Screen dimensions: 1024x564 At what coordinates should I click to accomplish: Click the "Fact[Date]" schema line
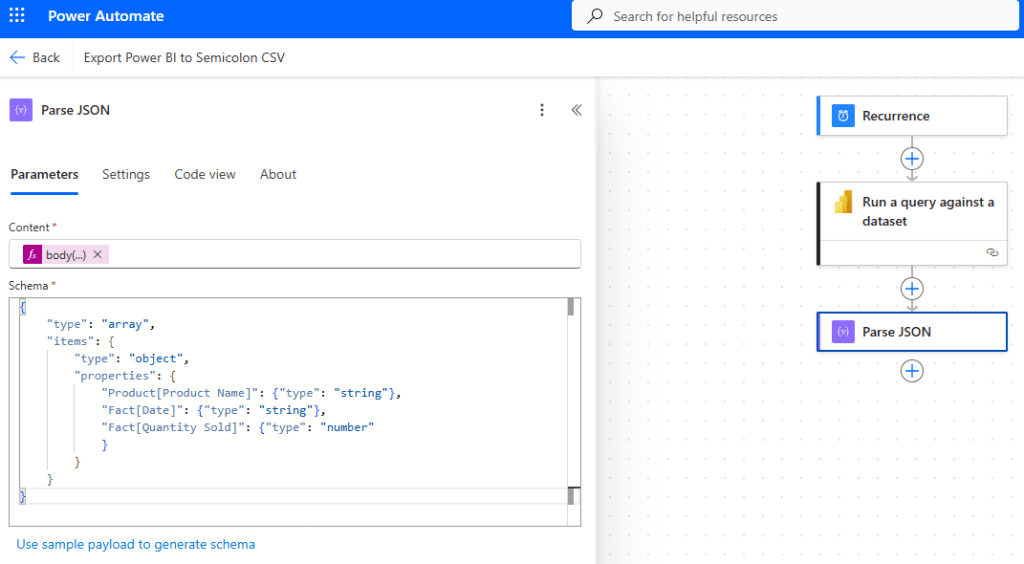[213, 410]
